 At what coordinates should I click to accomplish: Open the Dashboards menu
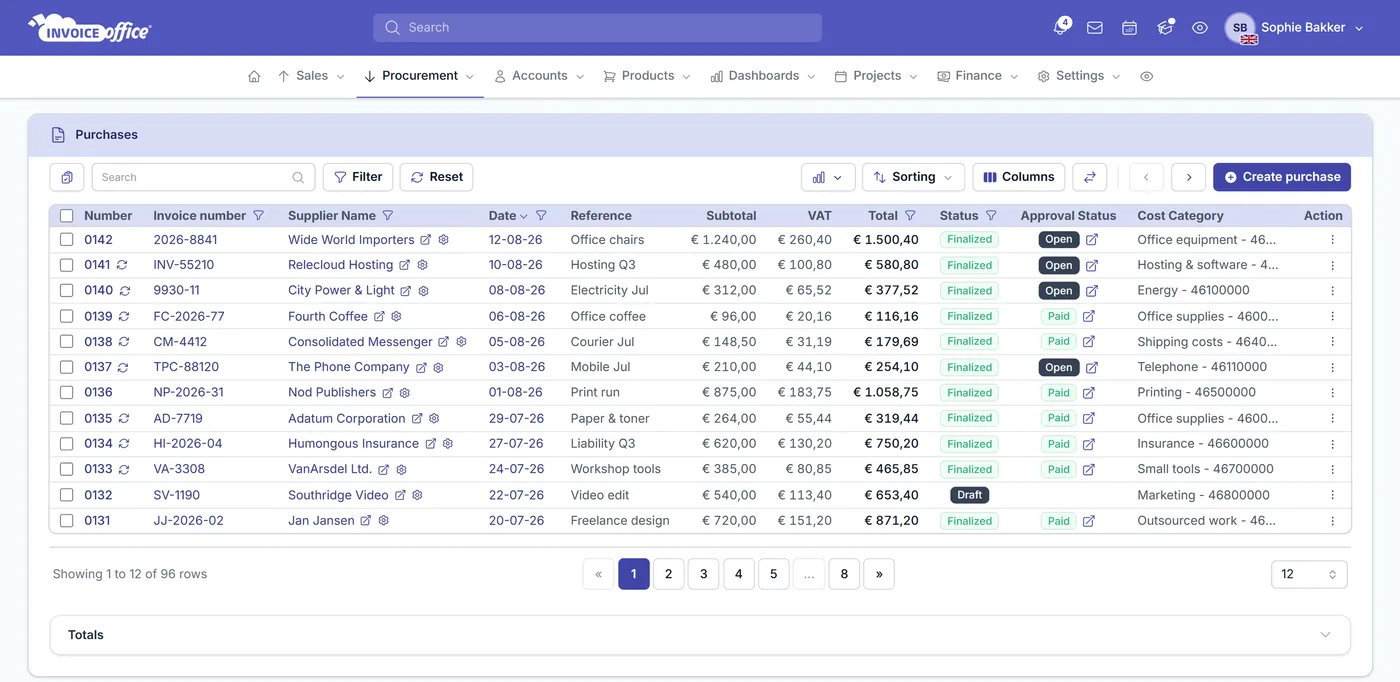(x=763, y=76)
